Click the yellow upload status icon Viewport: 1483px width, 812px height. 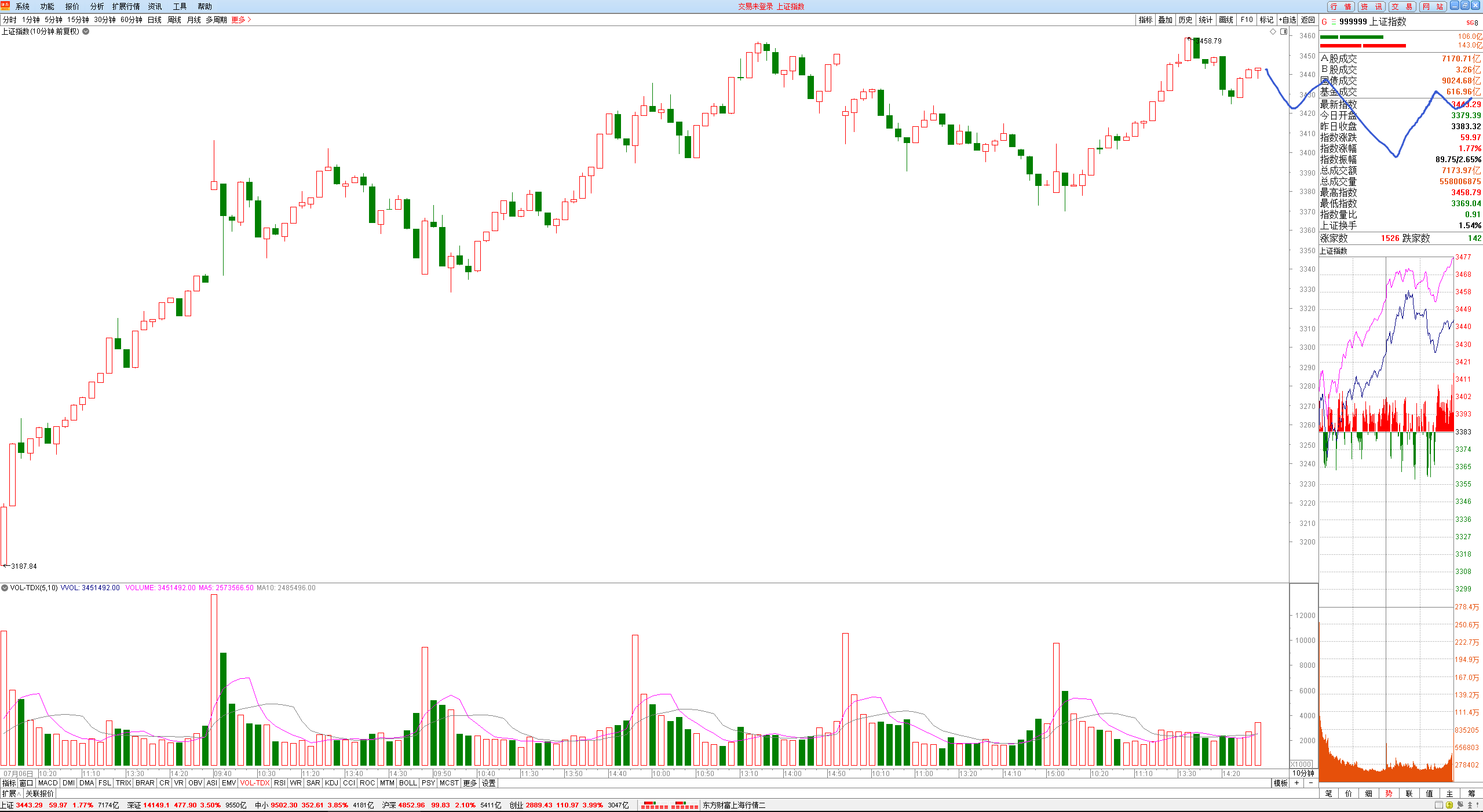pyautogui.click(x=1449, y=805)
